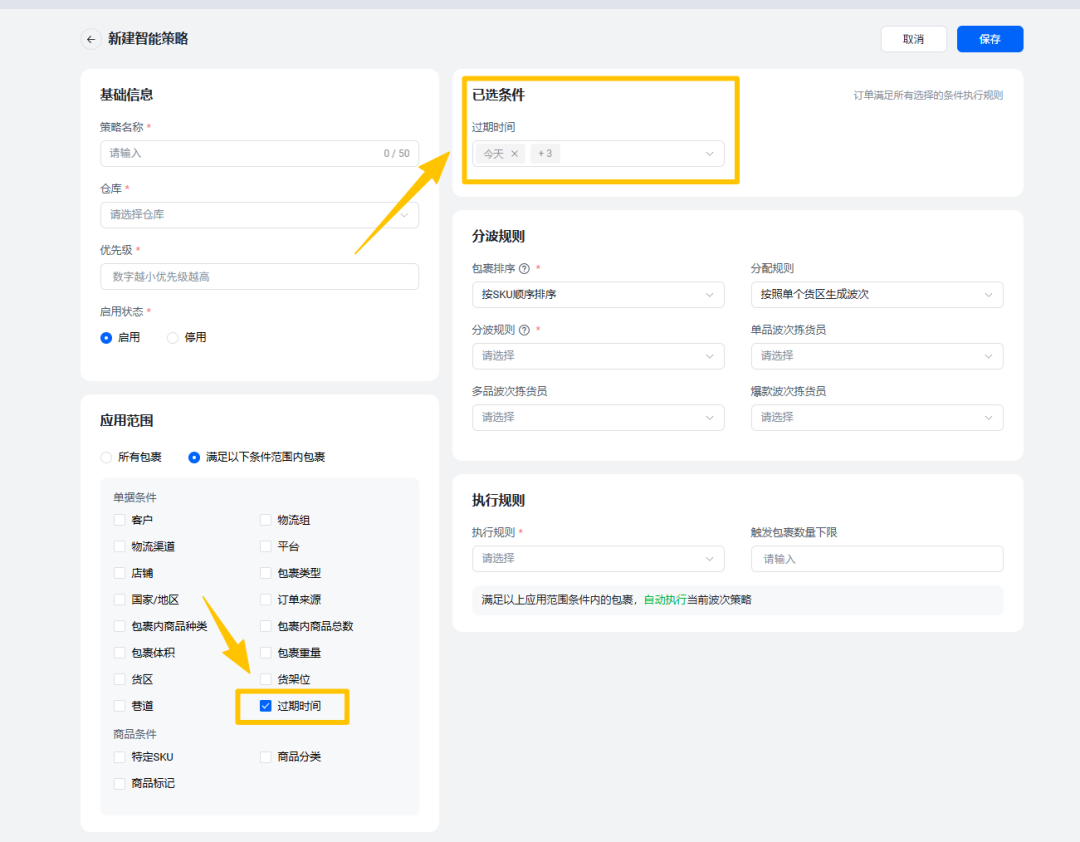Click the help icon next to 包裹排序
The width and height of the screenshot is (1080, 842).
pyautogui.click(x=524, y=269)
